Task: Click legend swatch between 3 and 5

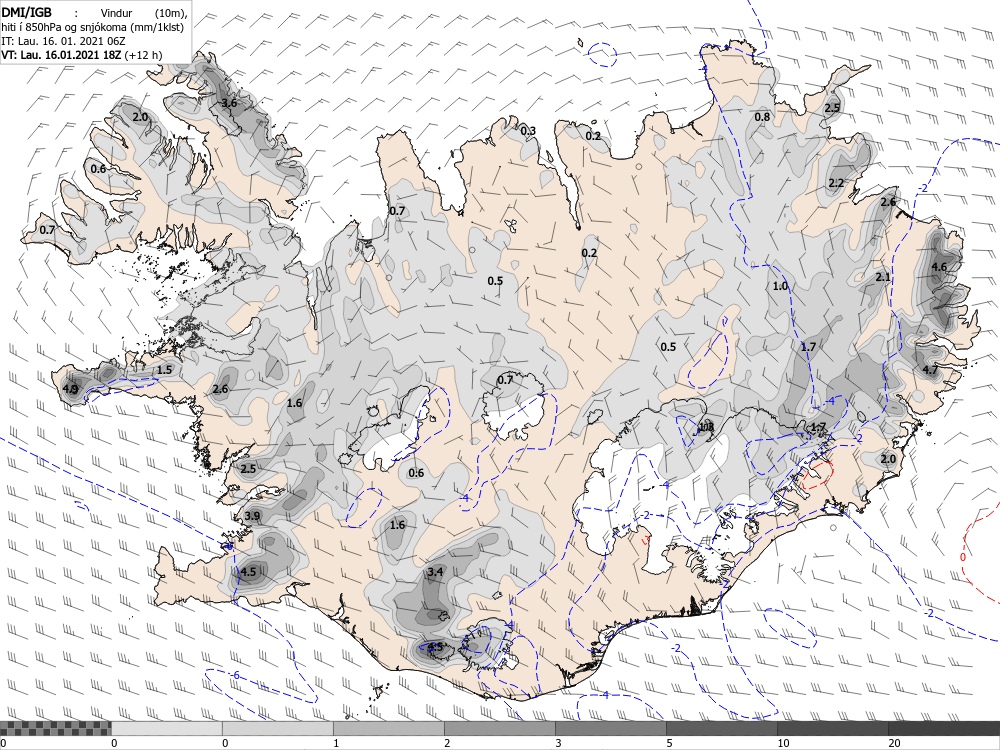Action: click(610, 728)
